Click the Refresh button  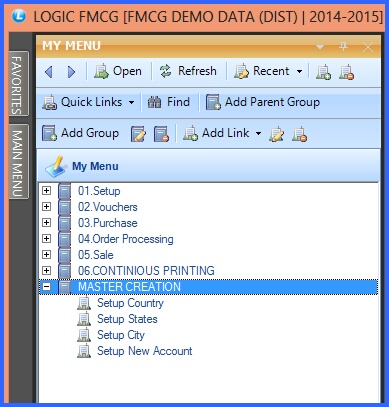(188, 71)
